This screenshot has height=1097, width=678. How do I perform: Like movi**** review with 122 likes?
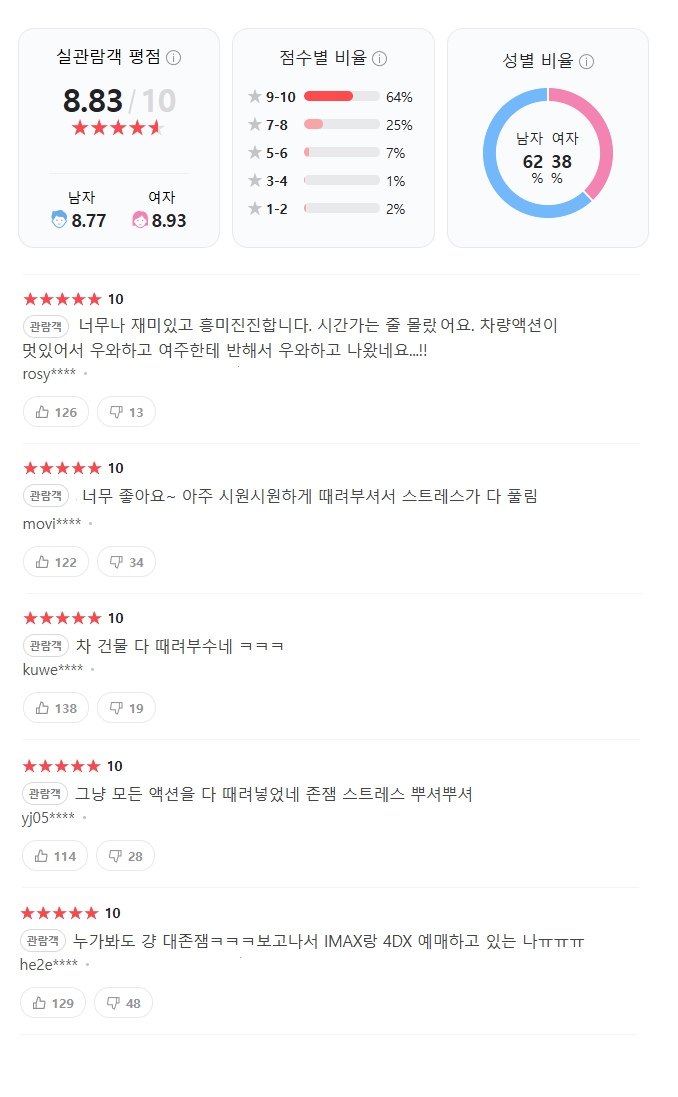56,562
